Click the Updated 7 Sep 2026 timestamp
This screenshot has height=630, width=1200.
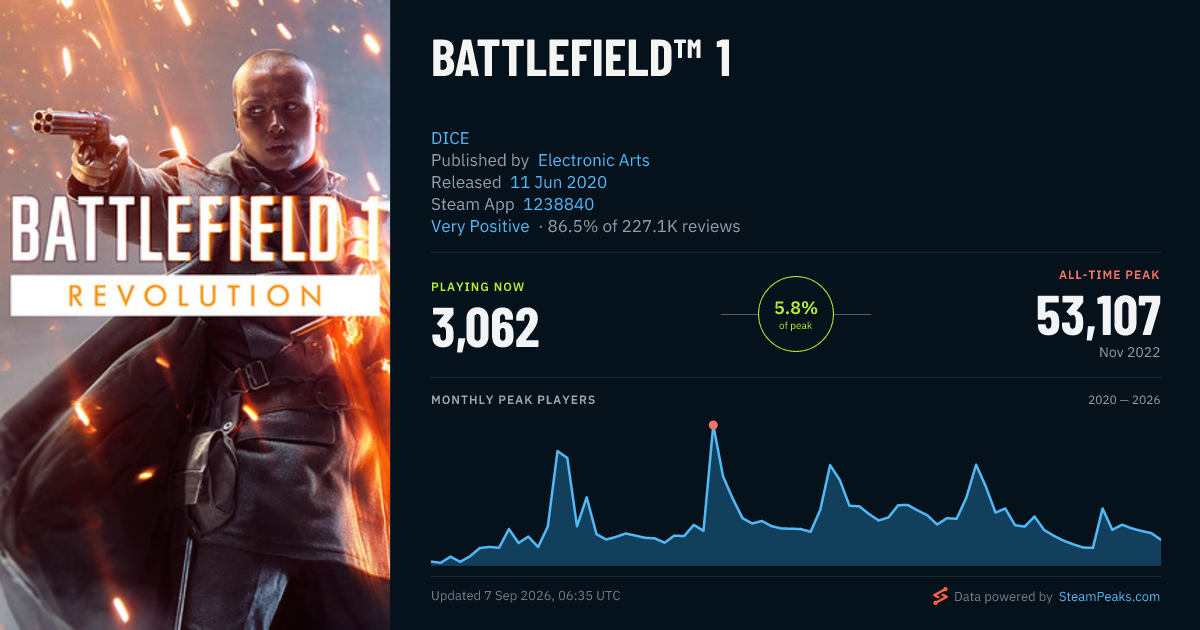526,595
